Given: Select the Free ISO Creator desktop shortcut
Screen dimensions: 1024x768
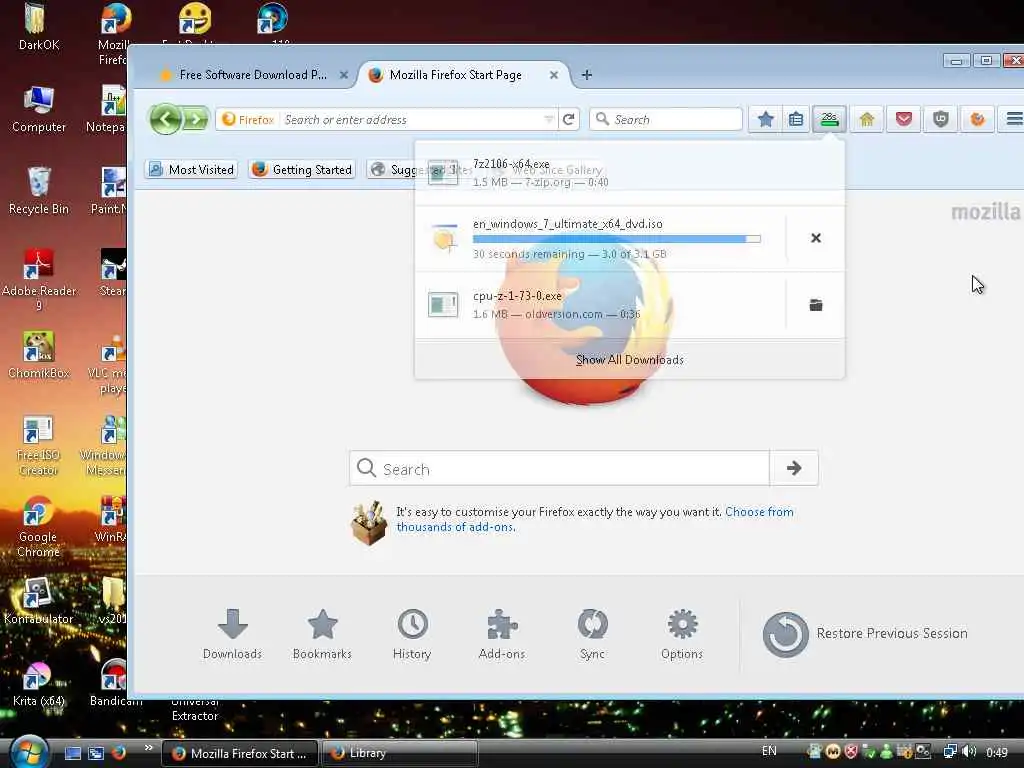Looking at the screenshot, I should (38, 446).
